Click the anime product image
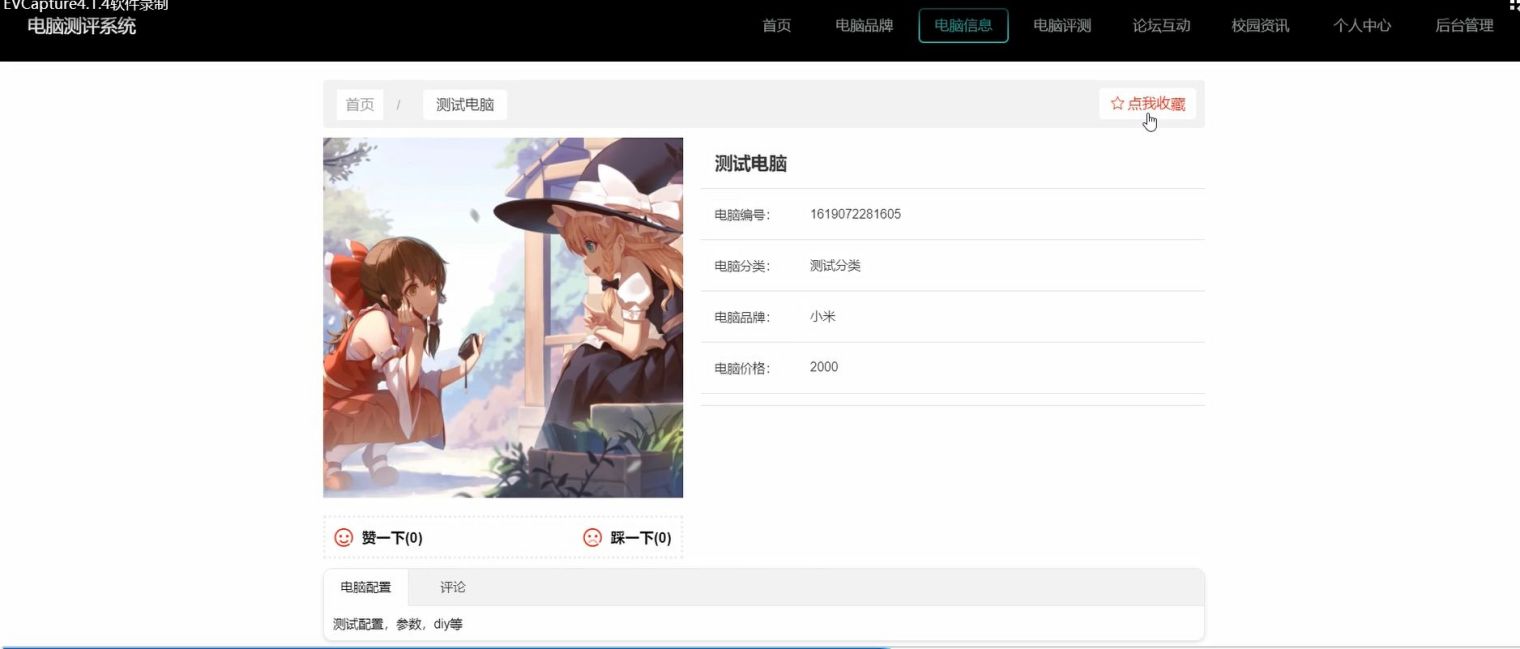The height and width of the screenshot is (649, 1520). (503, 318)
